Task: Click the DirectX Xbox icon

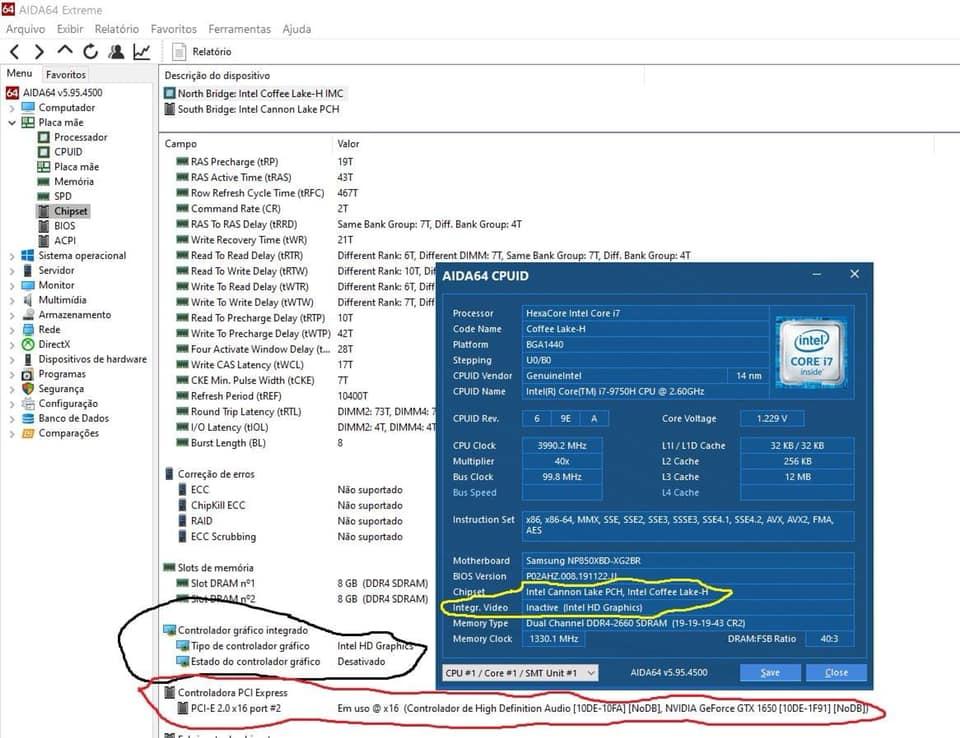Action: point(28,344)
